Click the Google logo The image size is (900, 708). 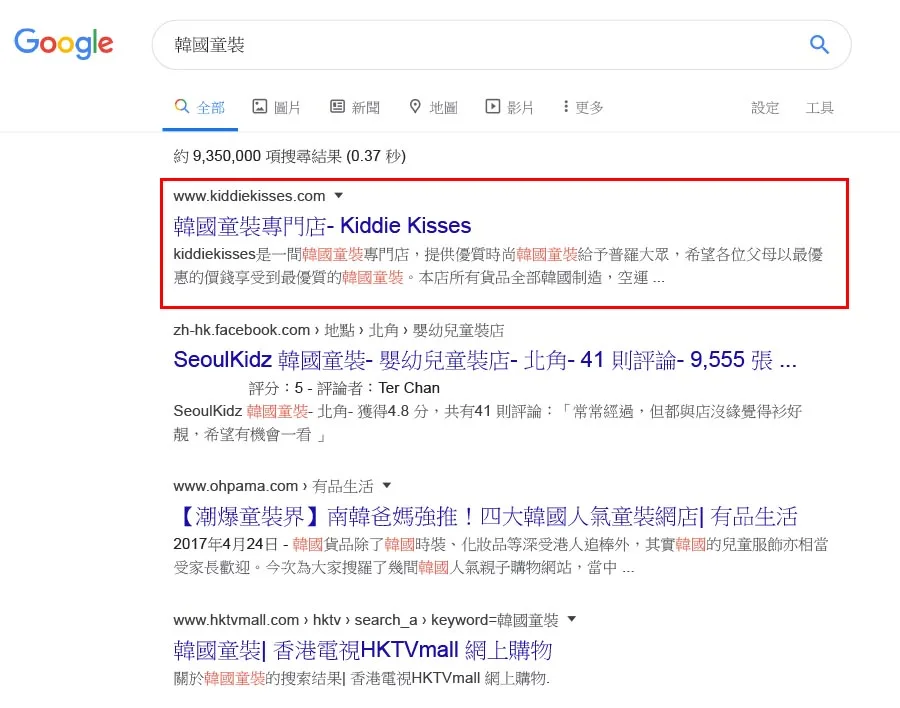(64, 44)
